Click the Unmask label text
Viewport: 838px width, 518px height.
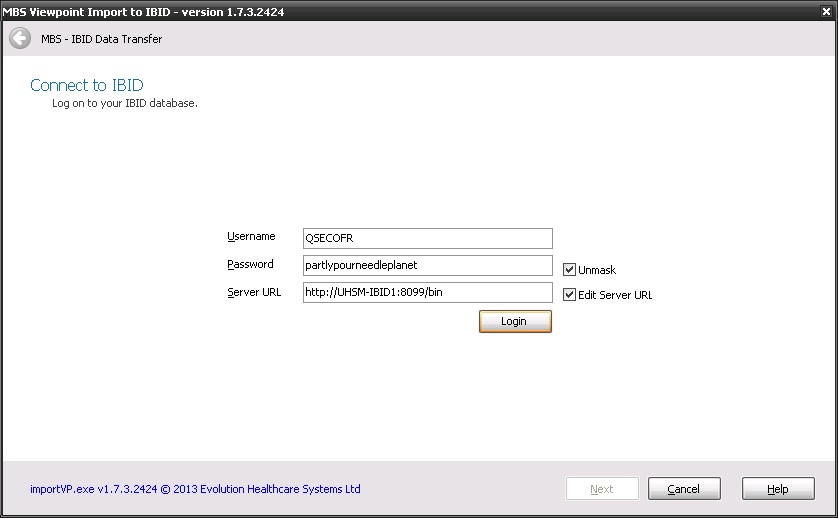click(597, 270)
